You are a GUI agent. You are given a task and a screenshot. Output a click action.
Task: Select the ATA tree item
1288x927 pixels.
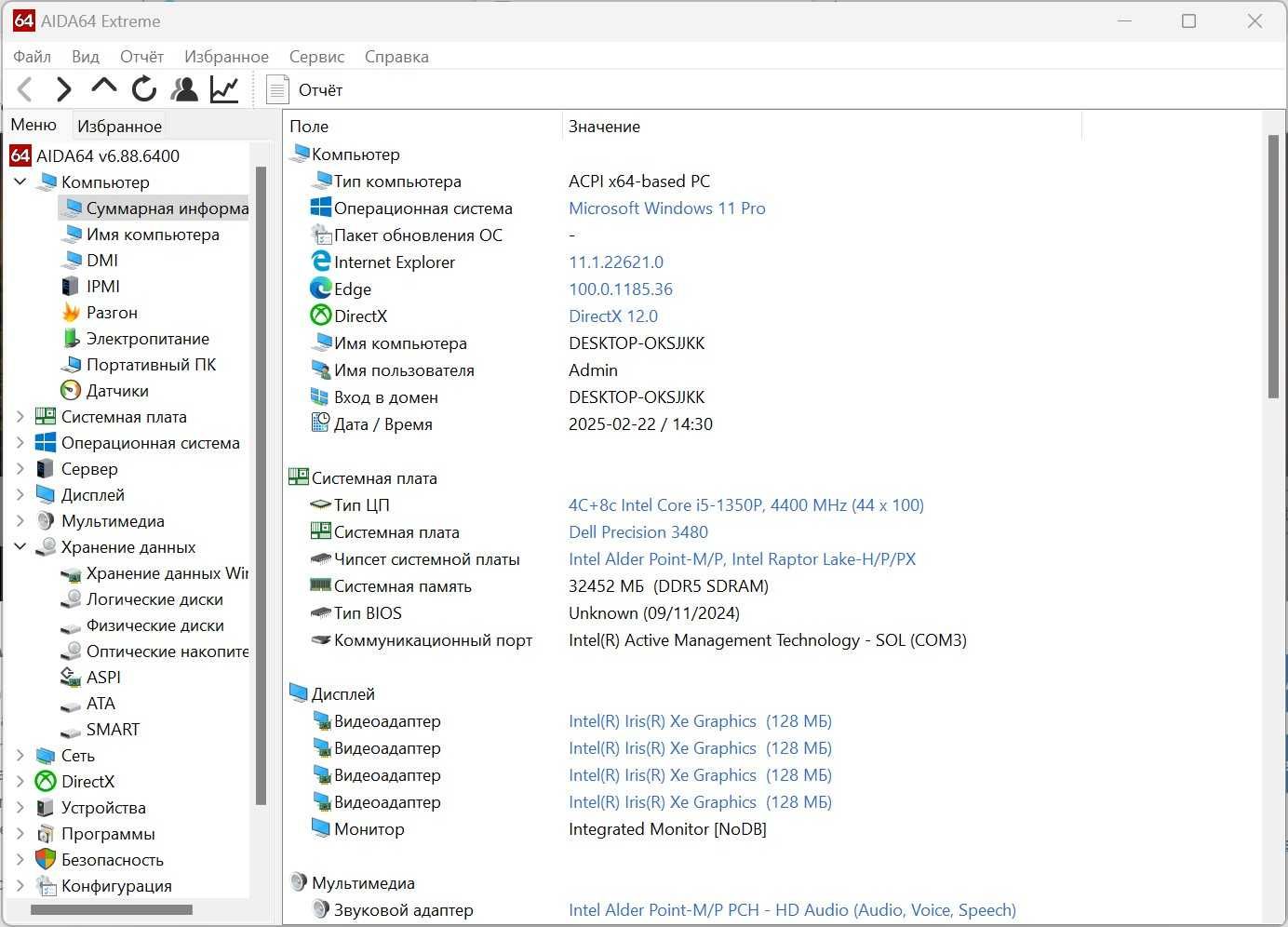pos(101,704)
